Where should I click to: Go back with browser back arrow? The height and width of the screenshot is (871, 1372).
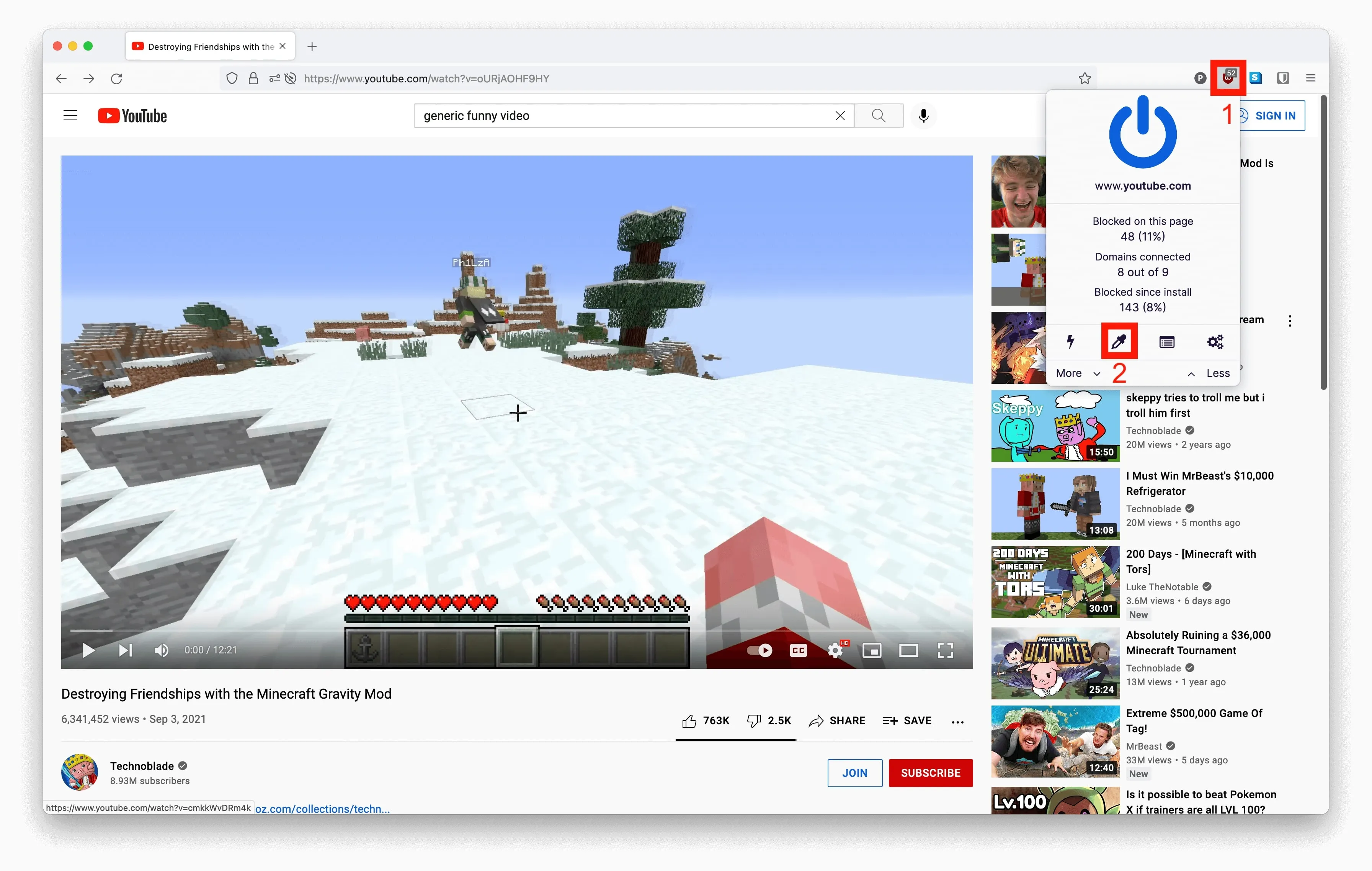click(61, 79)
